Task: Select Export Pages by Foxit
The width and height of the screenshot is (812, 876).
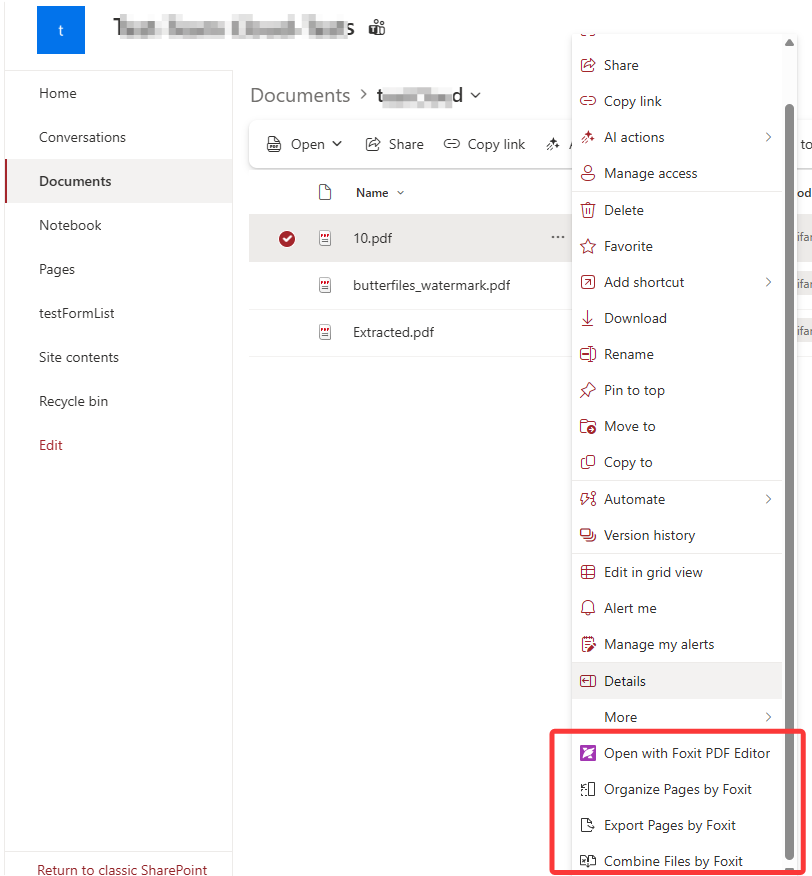Action: click(x=677, y=825)
